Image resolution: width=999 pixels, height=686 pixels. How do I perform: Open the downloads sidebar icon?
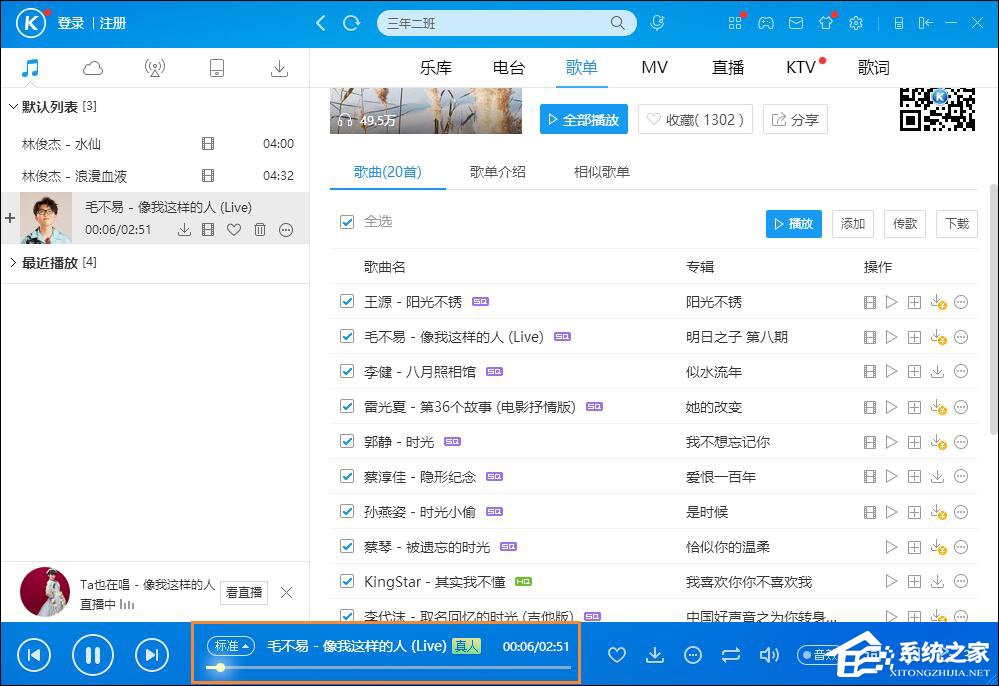(279, 67)
